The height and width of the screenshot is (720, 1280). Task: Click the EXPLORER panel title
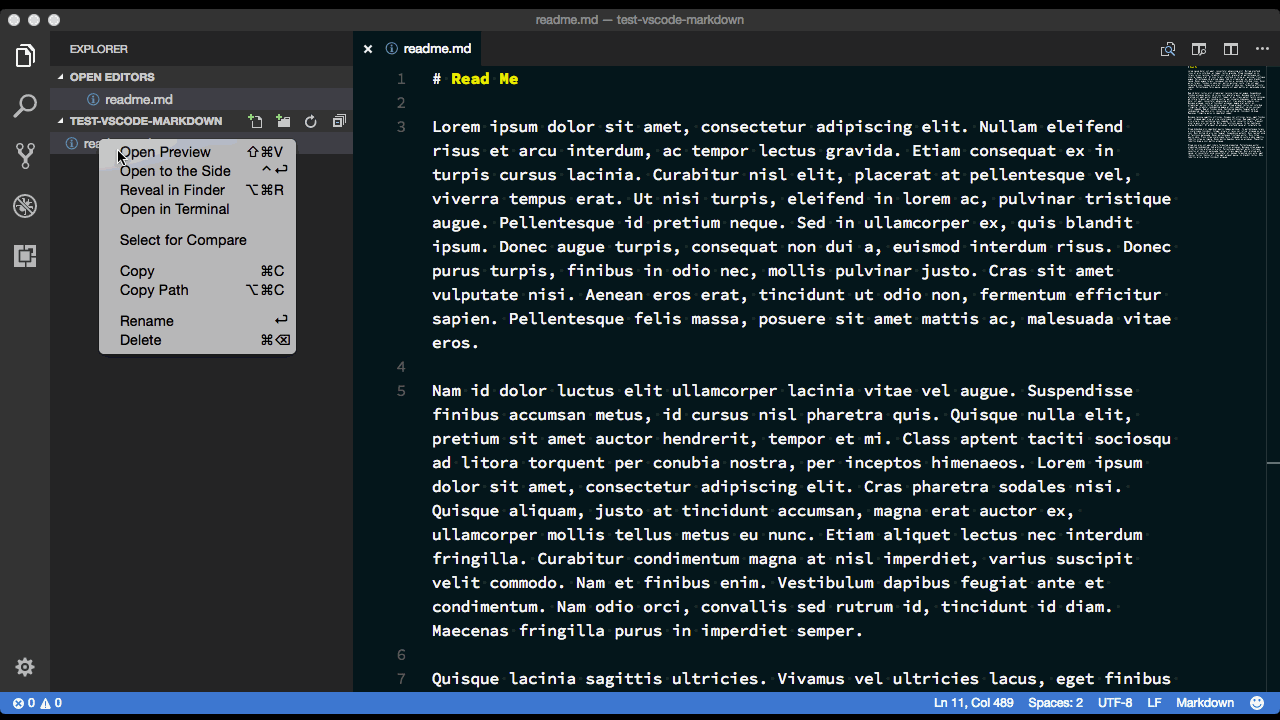(x=99, y=49)
